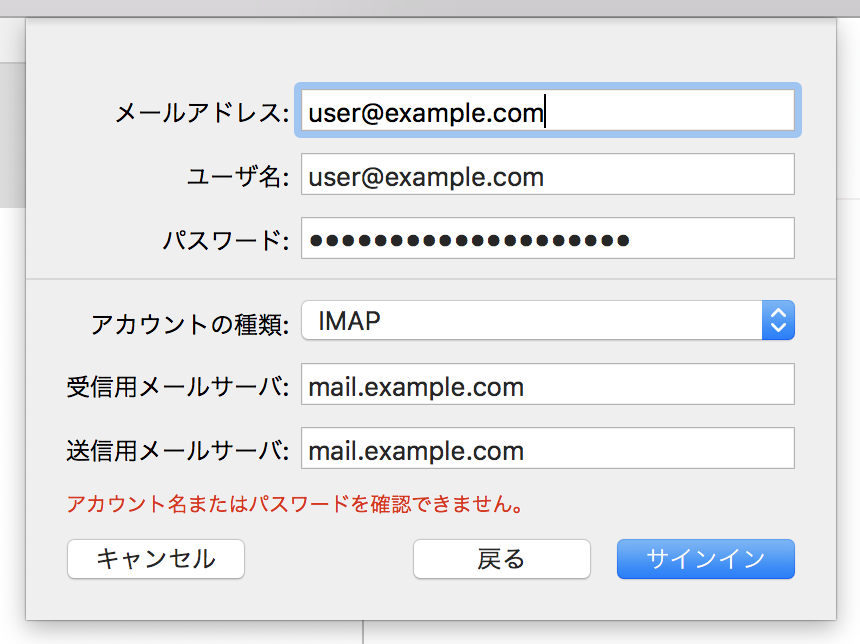
Task: Select the 受信用メールサーバ input field
Action: coord(546,386)
